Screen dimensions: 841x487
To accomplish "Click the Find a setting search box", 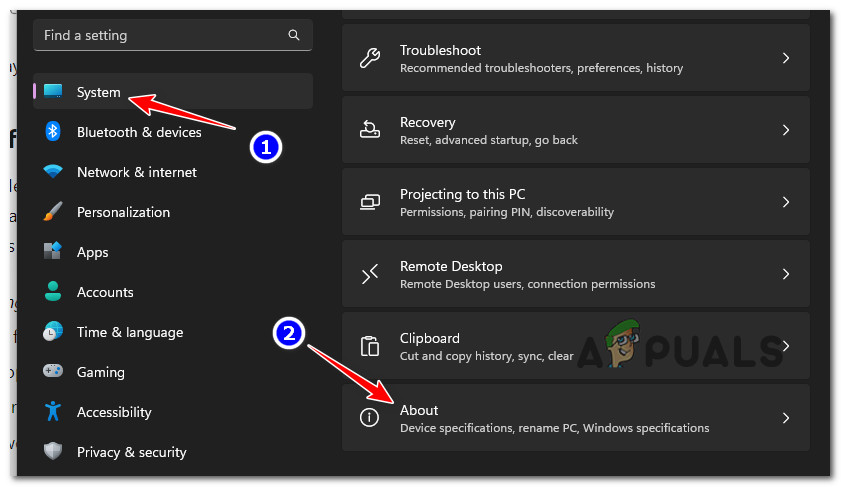I will coord(160,35).
